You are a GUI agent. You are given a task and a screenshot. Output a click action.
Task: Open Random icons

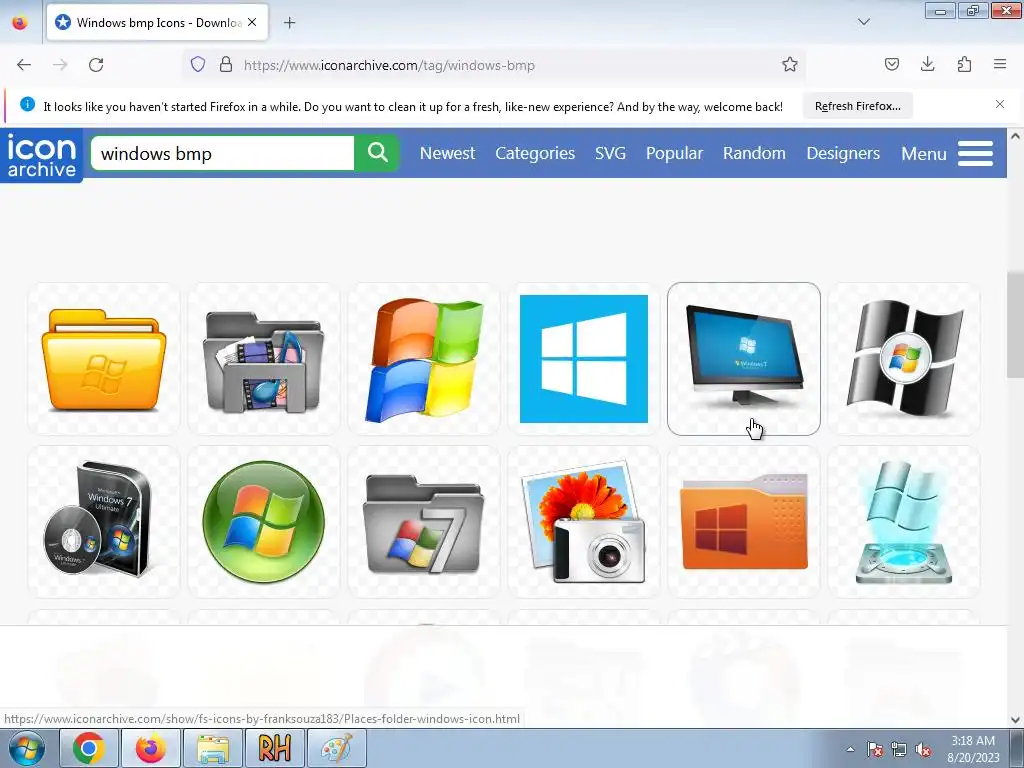coord(754,153)
